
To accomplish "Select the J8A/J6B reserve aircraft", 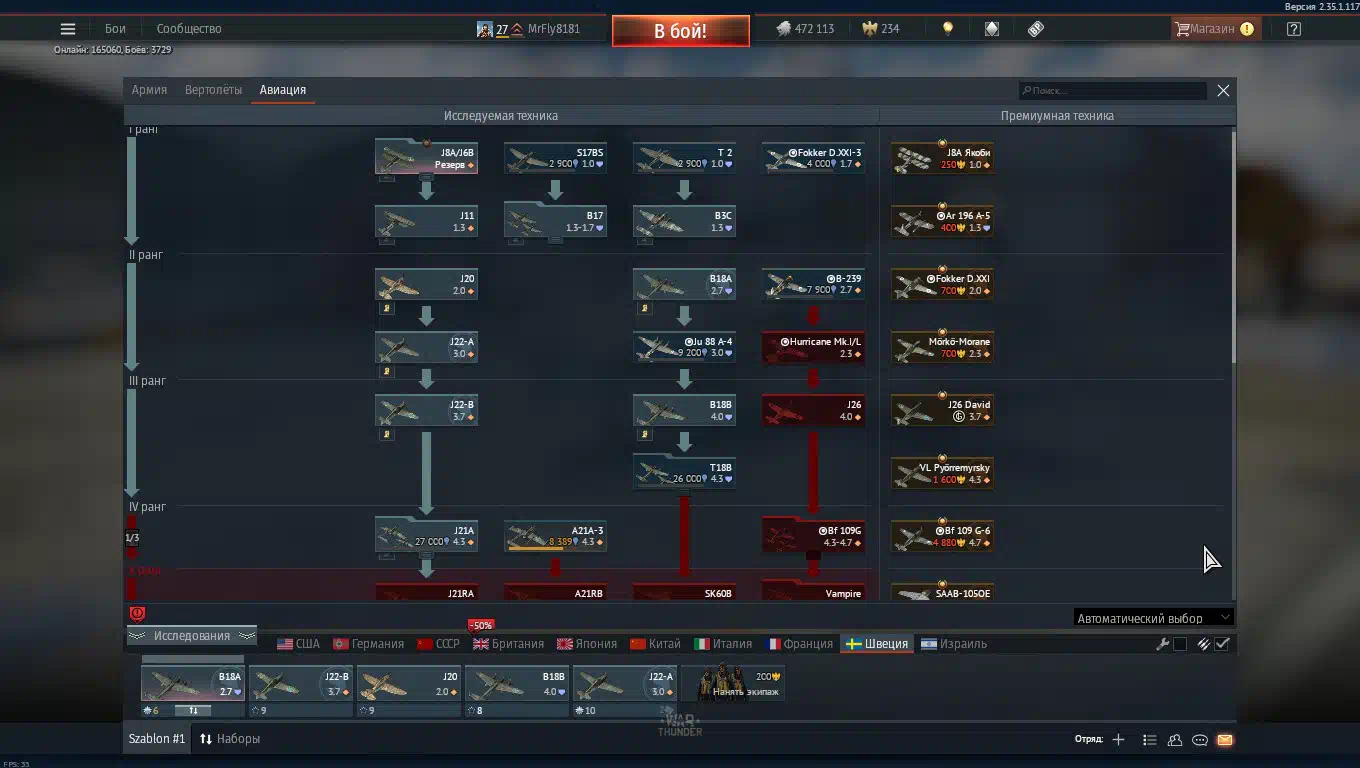I will 426,157.
